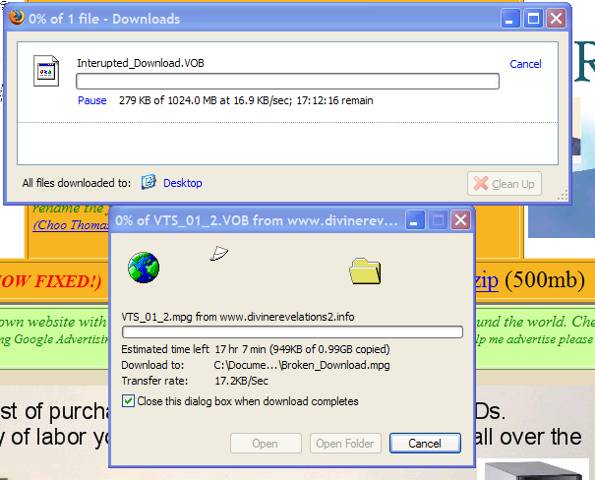The height and width of the screenshot is (480, 595).
Task: Open the zip (500mb) link on webpage
Action: pyautogui.click(x=486, y=281)
